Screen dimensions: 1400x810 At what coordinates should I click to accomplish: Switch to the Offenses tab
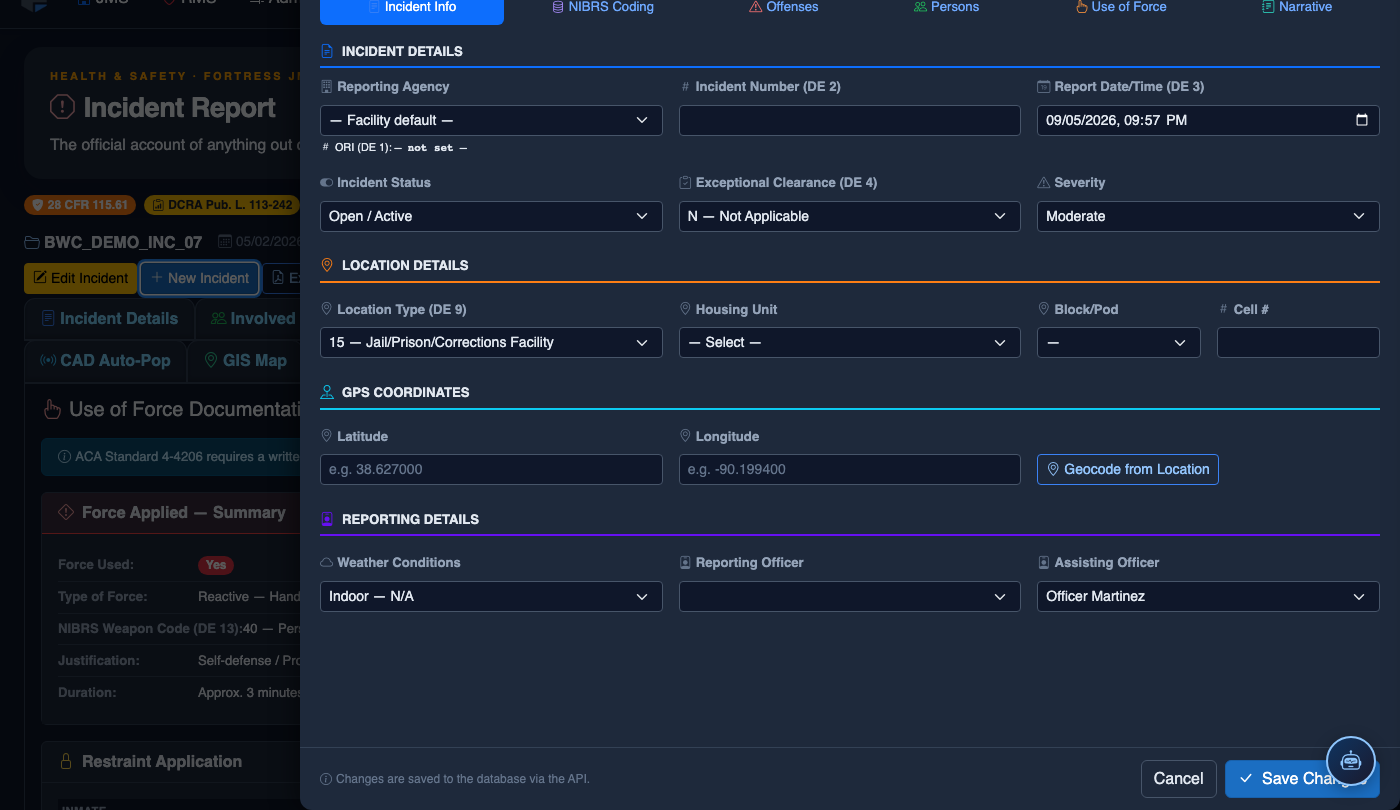pyautogui.click(x=783, y=7)
